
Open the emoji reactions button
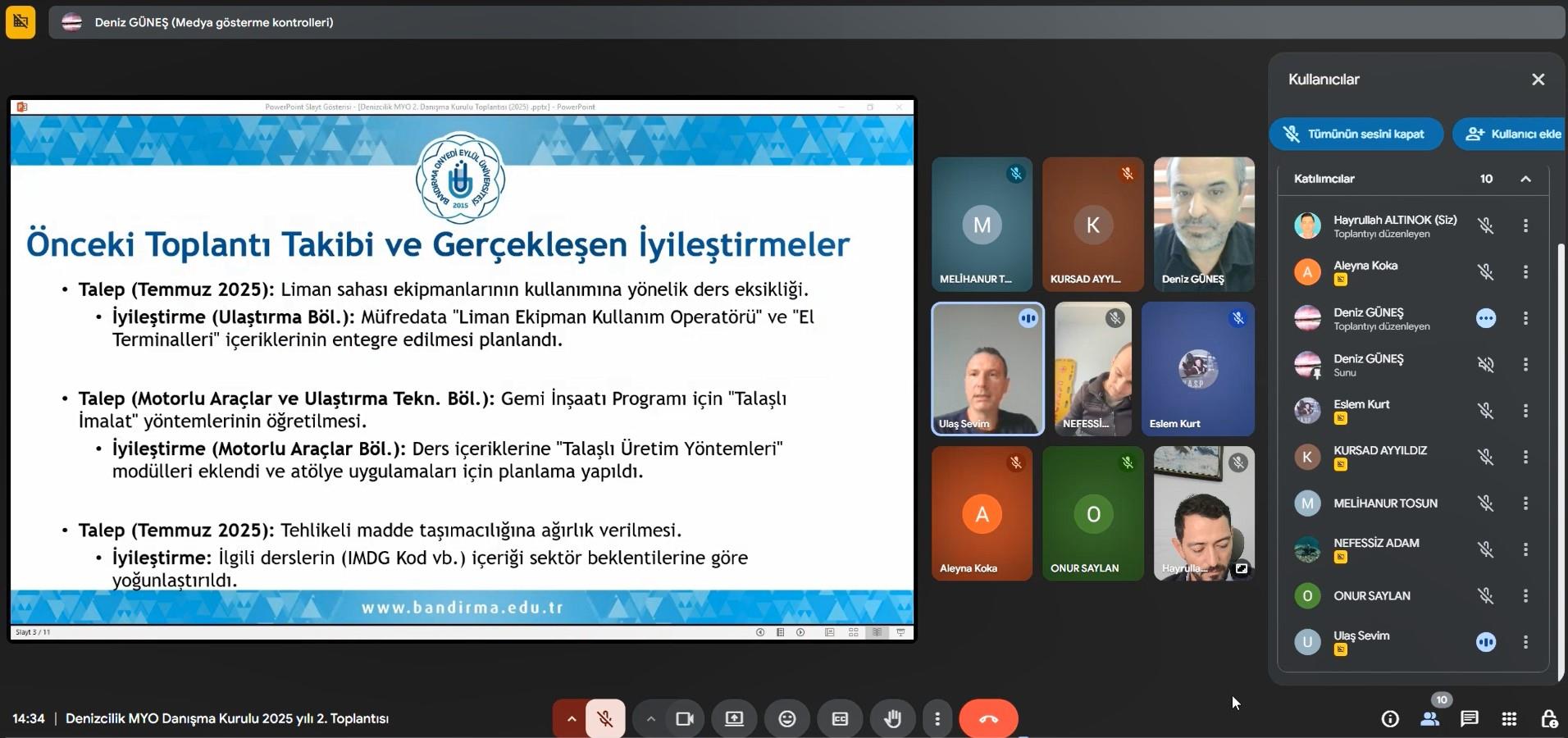[x=786, y=719]
